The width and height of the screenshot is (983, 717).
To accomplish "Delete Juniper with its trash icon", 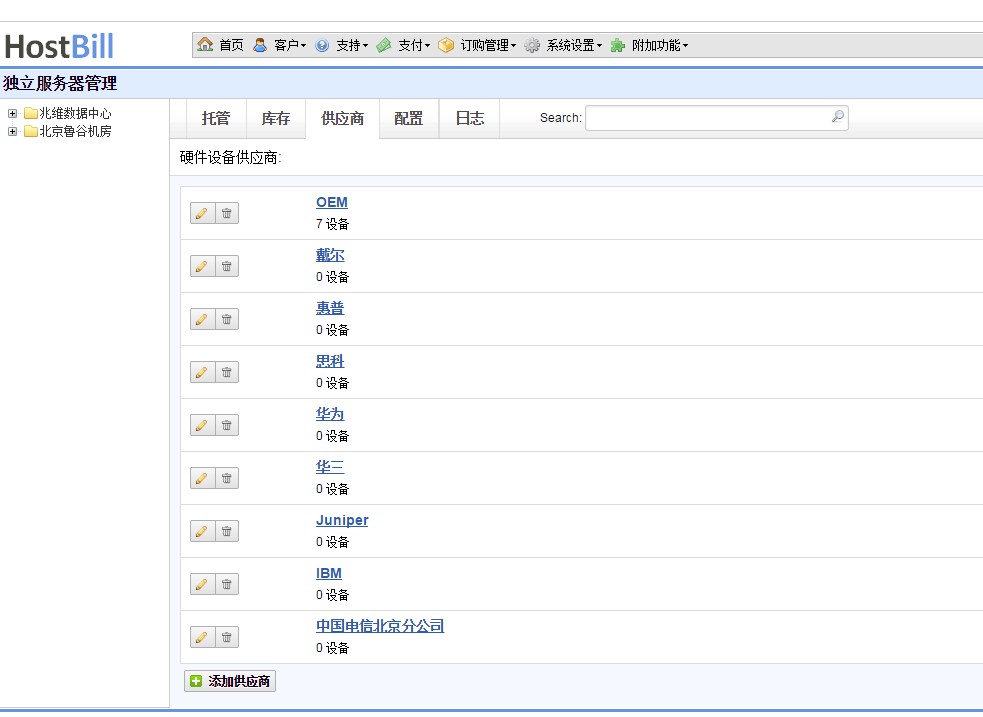I will click(x=227, y=531).
